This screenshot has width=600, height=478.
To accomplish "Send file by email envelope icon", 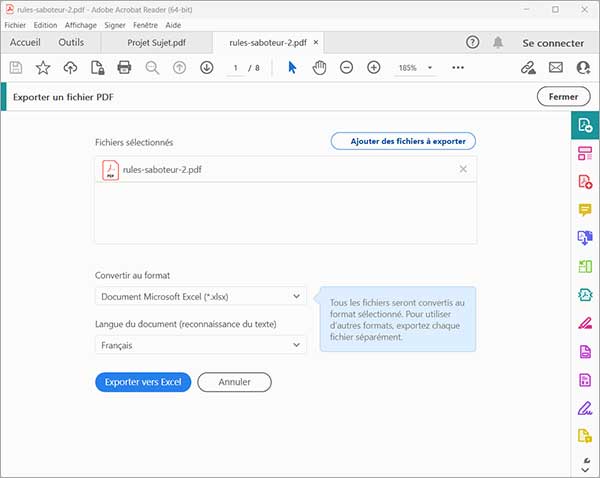I will [x=556, y=68].
